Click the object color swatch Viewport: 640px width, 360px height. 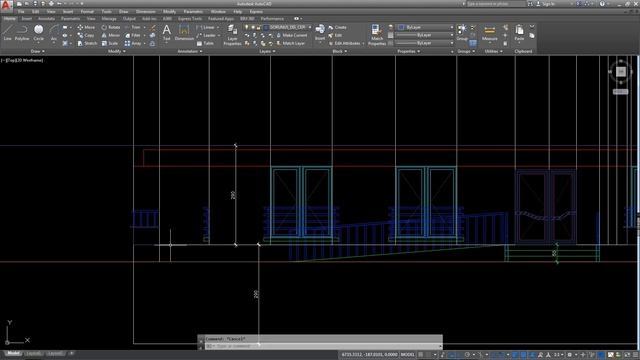click(401, 27)
